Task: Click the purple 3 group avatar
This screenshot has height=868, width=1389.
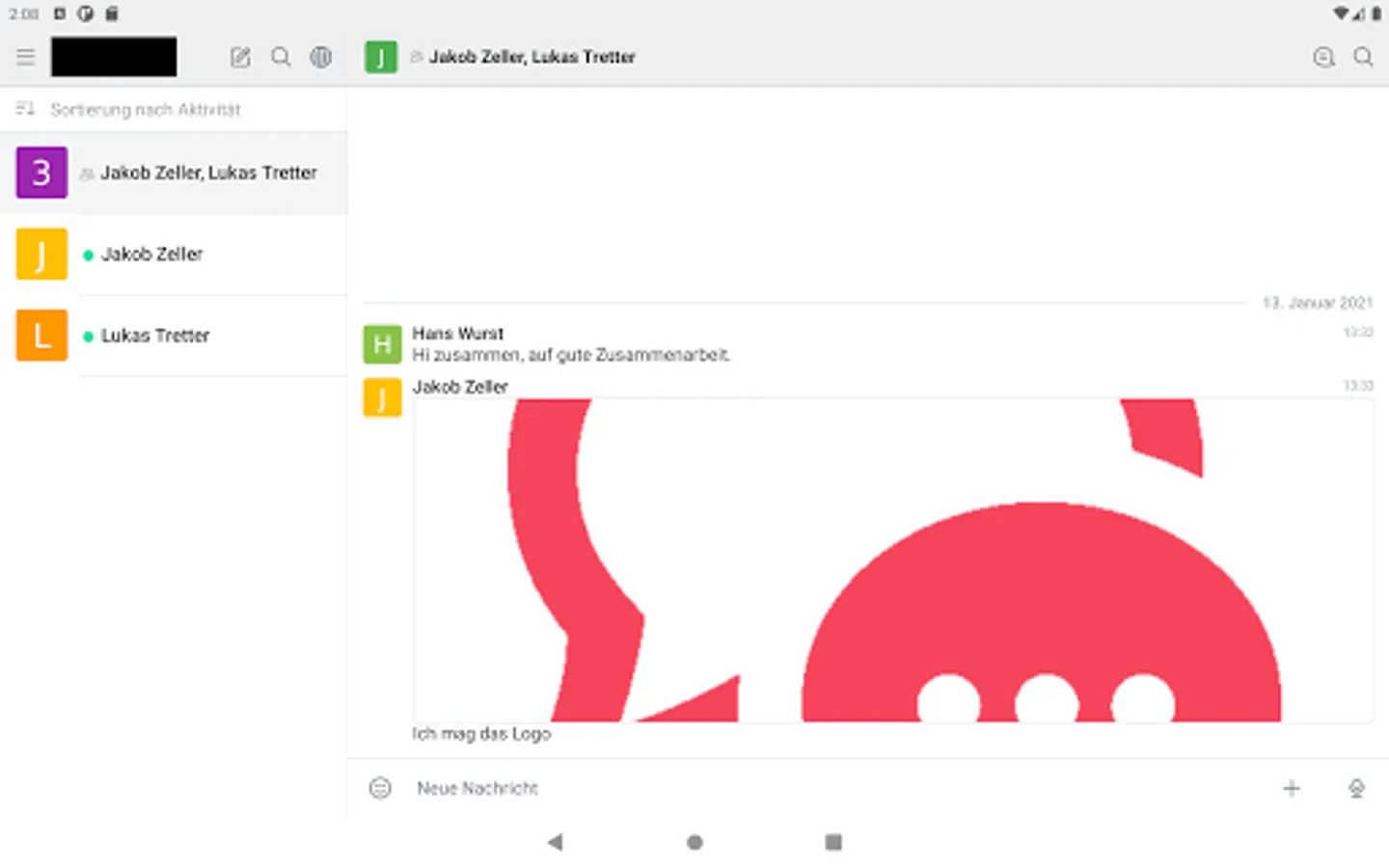Action: [x=41, y=173]
